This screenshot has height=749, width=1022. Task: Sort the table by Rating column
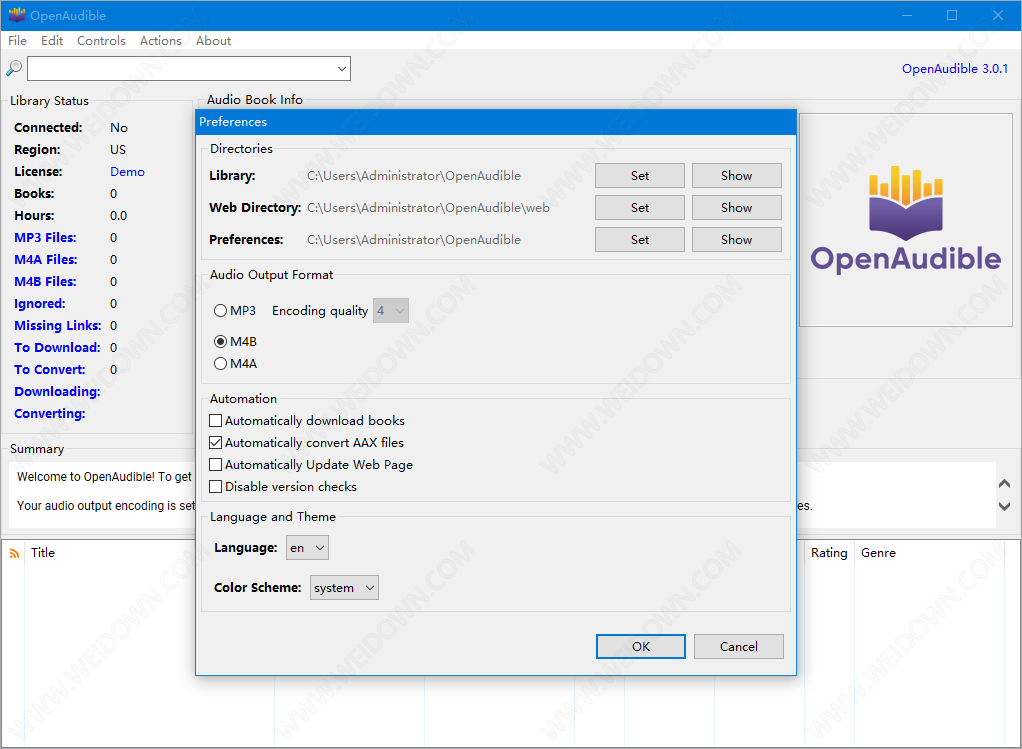[x=828, y=553]
